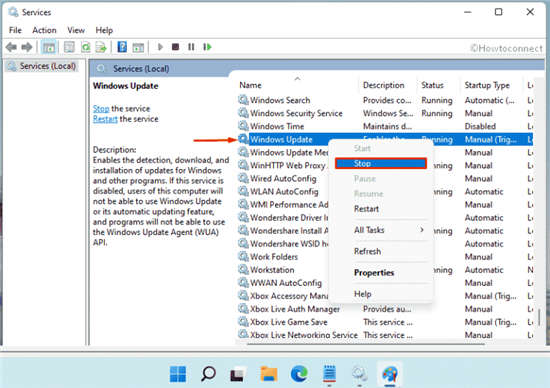
Task: Select the Wired AutoConfig service
Action: [283, 178]
